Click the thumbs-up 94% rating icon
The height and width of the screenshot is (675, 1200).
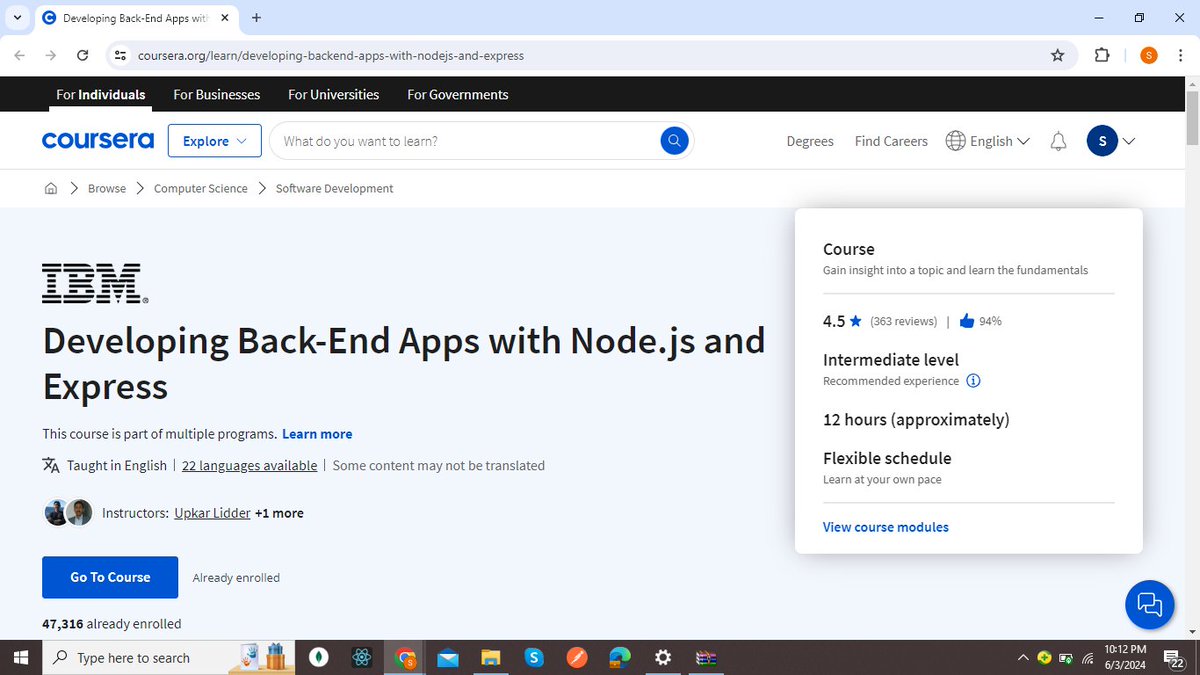[967, 321]
